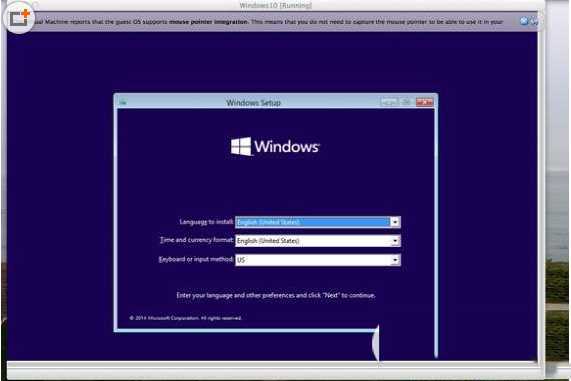Click the 'Enter your language and other preferences' instruction
Screen dimensions: 571x381
point(276,295)
